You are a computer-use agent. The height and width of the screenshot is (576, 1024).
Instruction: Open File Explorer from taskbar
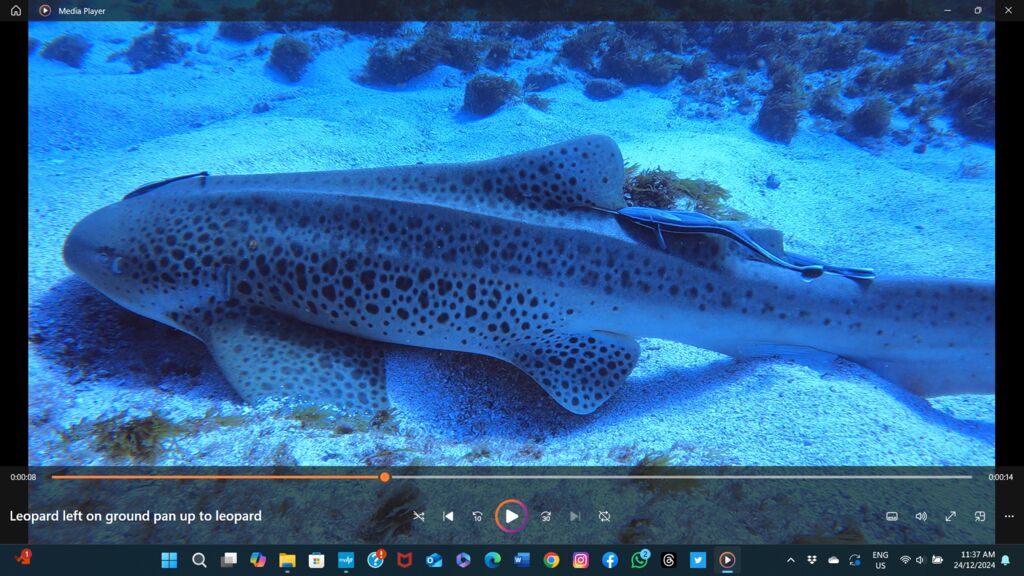[x=287, y=560]
